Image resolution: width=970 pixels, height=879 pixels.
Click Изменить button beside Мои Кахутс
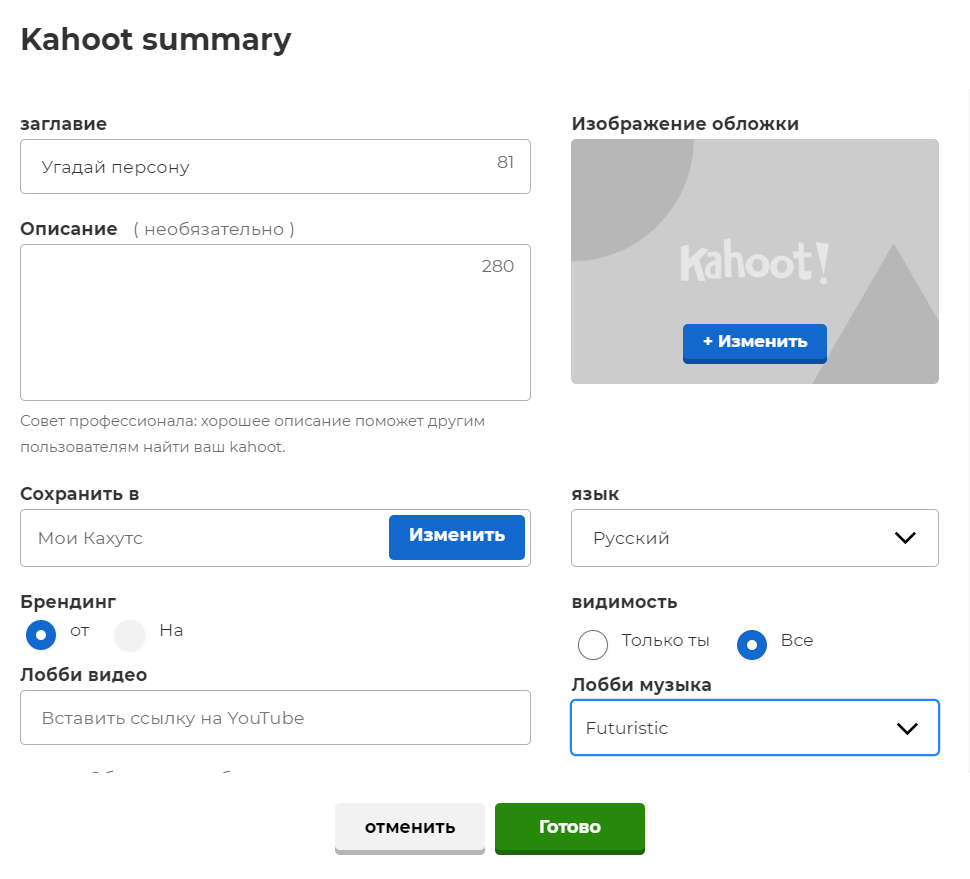(x=457, y=537)
